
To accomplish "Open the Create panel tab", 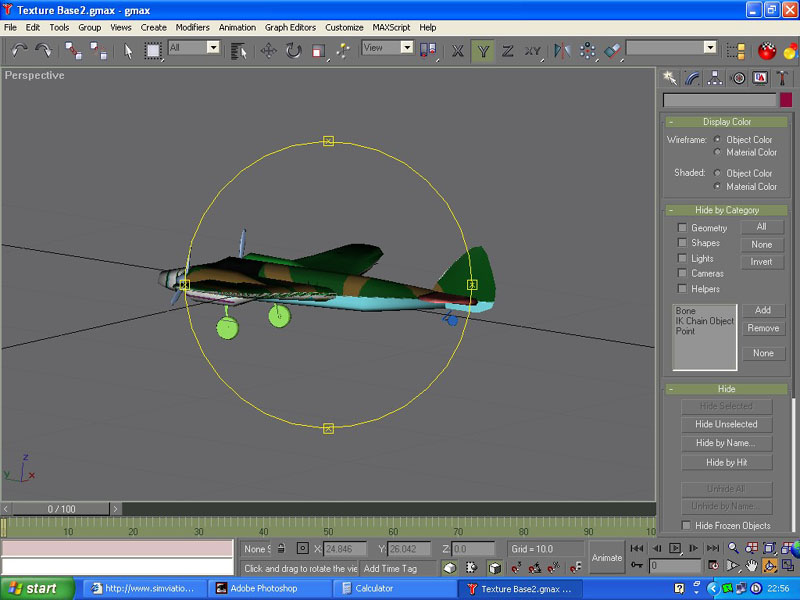I will click(671, 77).
